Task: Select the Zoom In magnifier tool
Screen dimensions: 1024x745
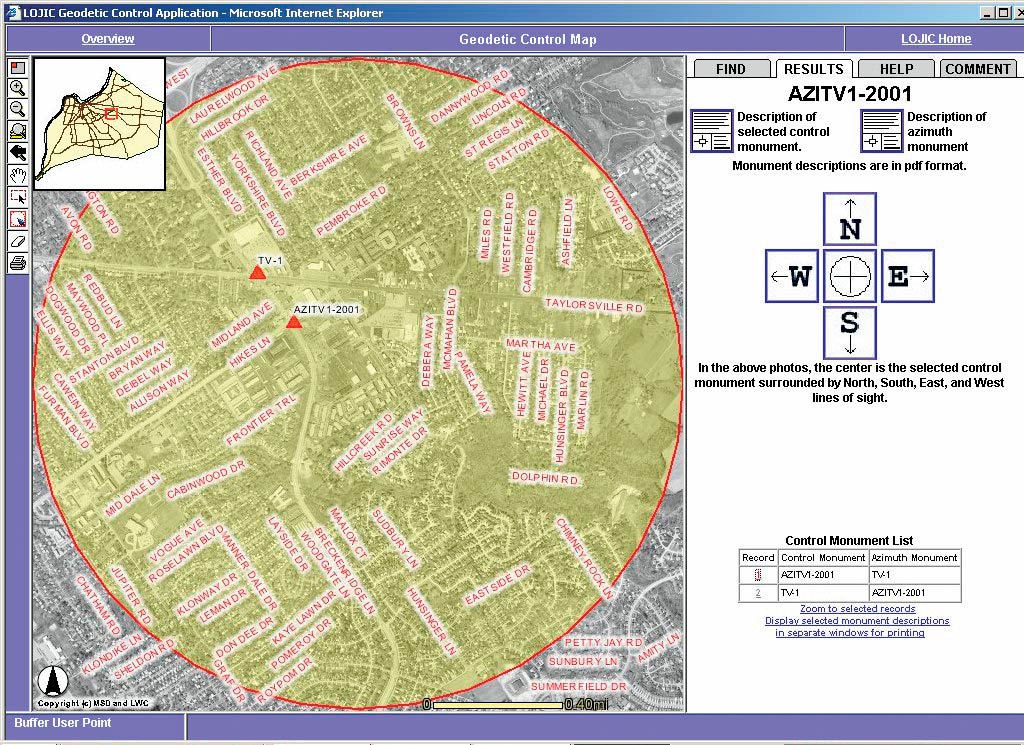Action: tap(18, 88)
